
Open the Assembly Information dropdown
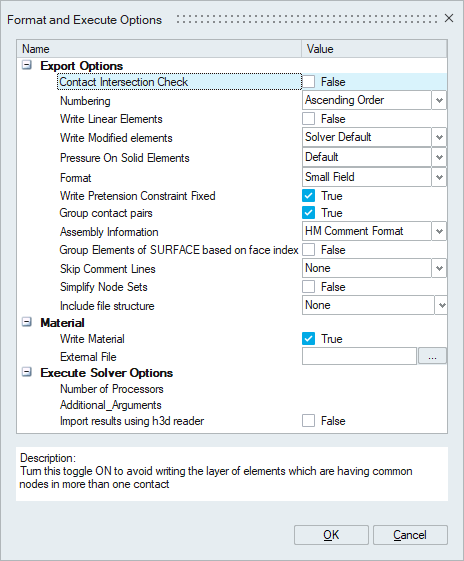pyautogui.click(x=439, y=231)
